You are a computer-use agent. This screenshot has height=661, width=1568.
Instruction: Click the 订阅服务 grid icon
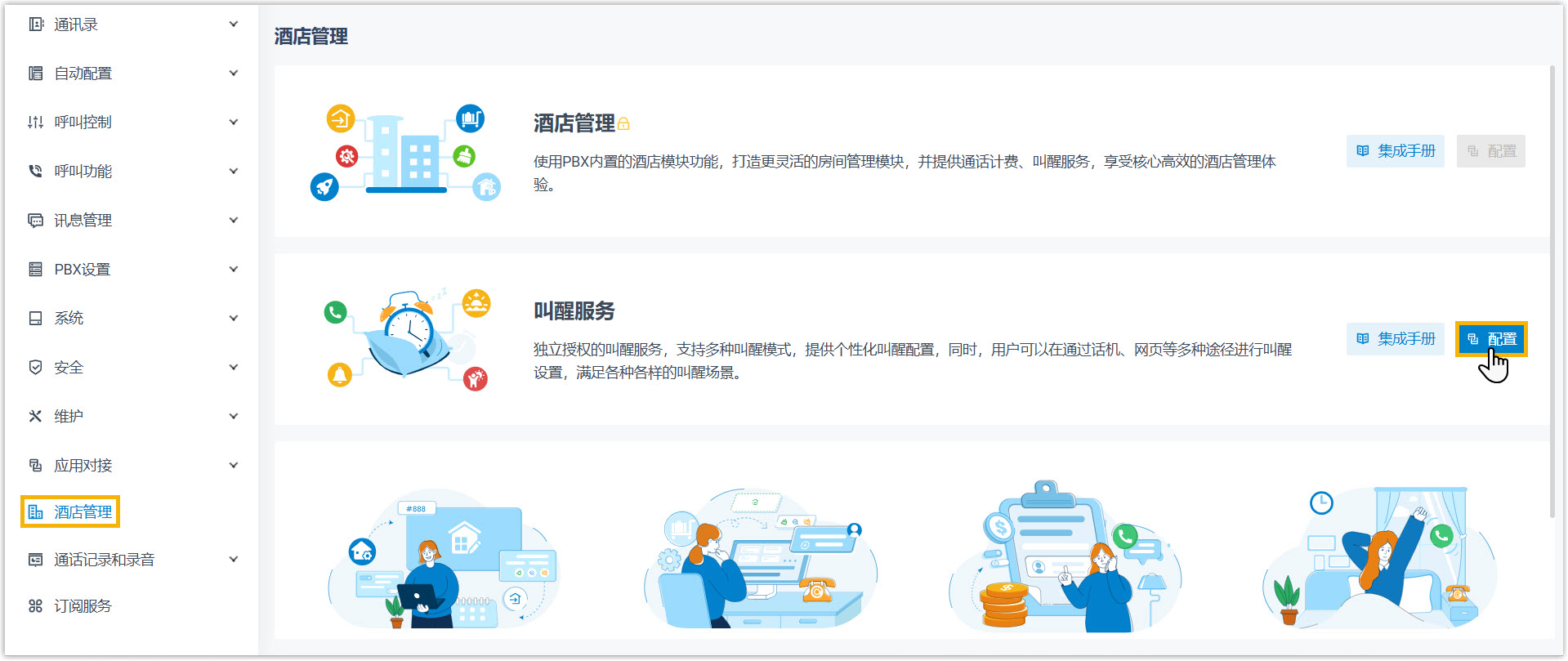(x=35, y=606)
